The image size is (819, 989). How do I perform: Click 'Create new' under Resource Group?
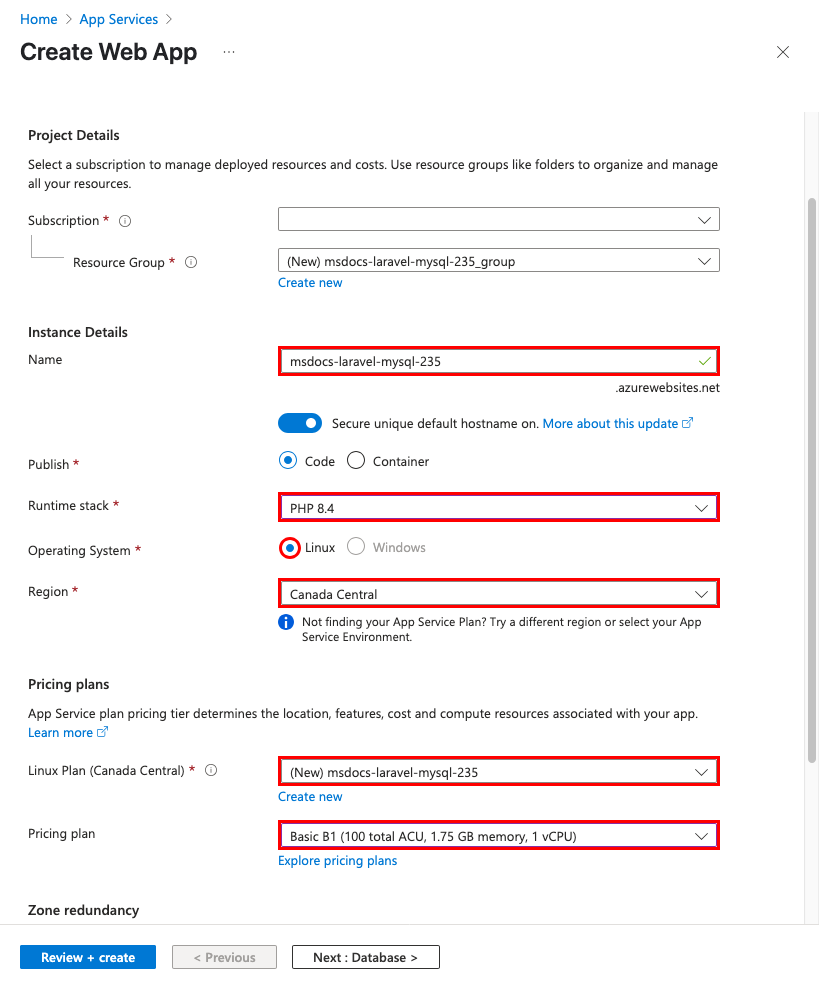(x=310, y=282)
